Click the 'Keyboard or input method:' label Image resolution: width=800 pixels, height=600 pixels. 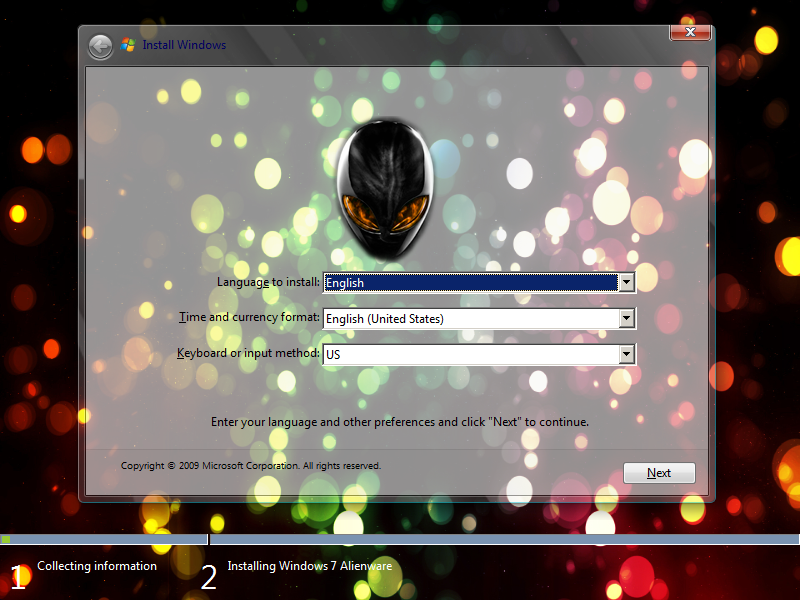coord(248,353)
